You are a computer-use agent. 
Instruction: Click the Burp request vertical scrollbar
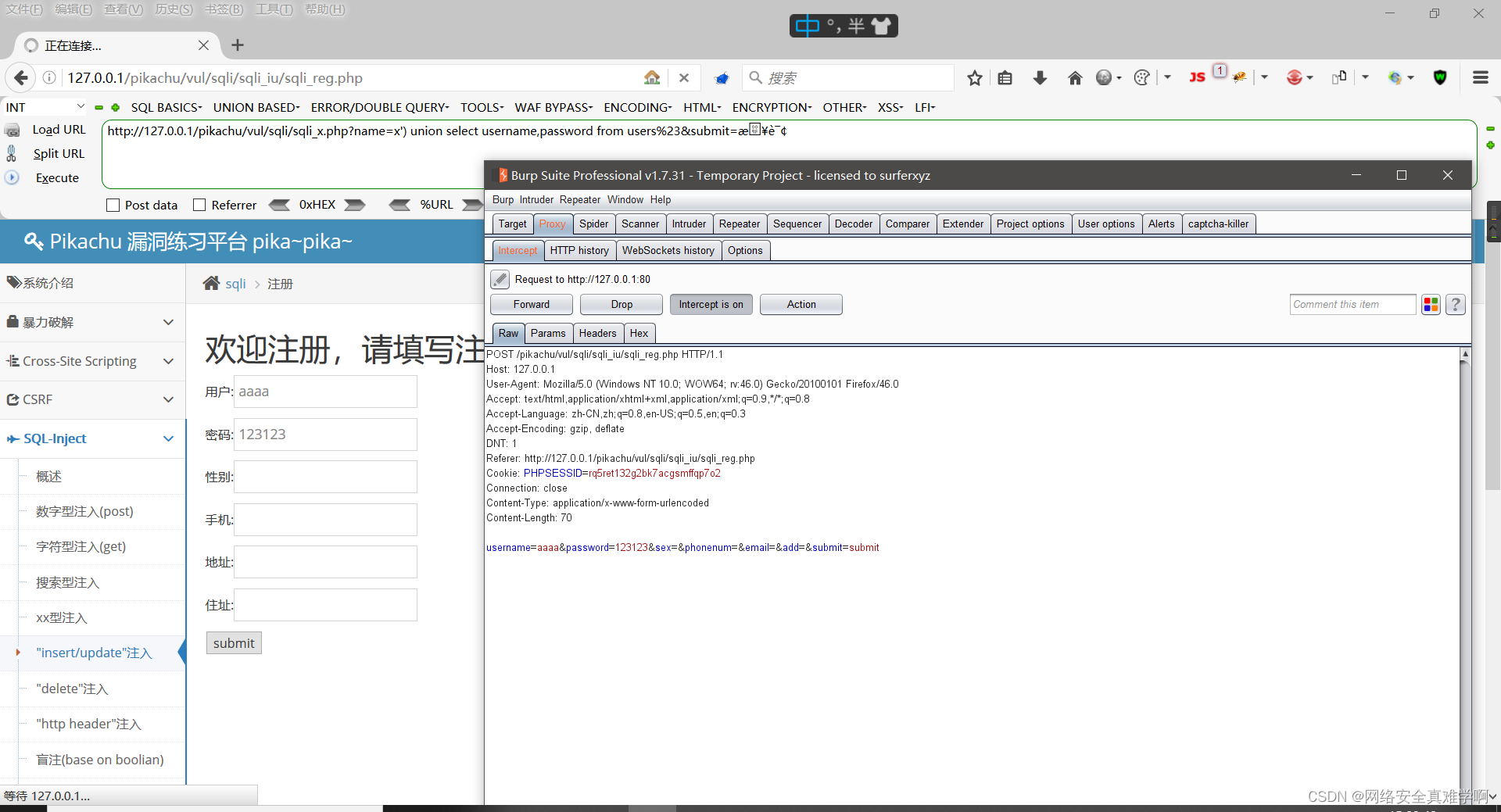1465,574
